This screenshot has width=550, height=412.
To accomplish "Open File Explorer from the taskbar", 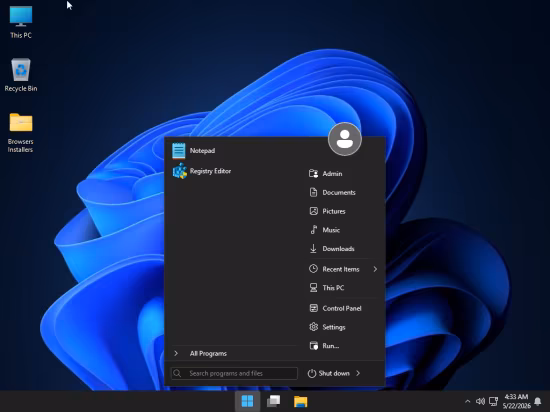I will tap(300, 401).
